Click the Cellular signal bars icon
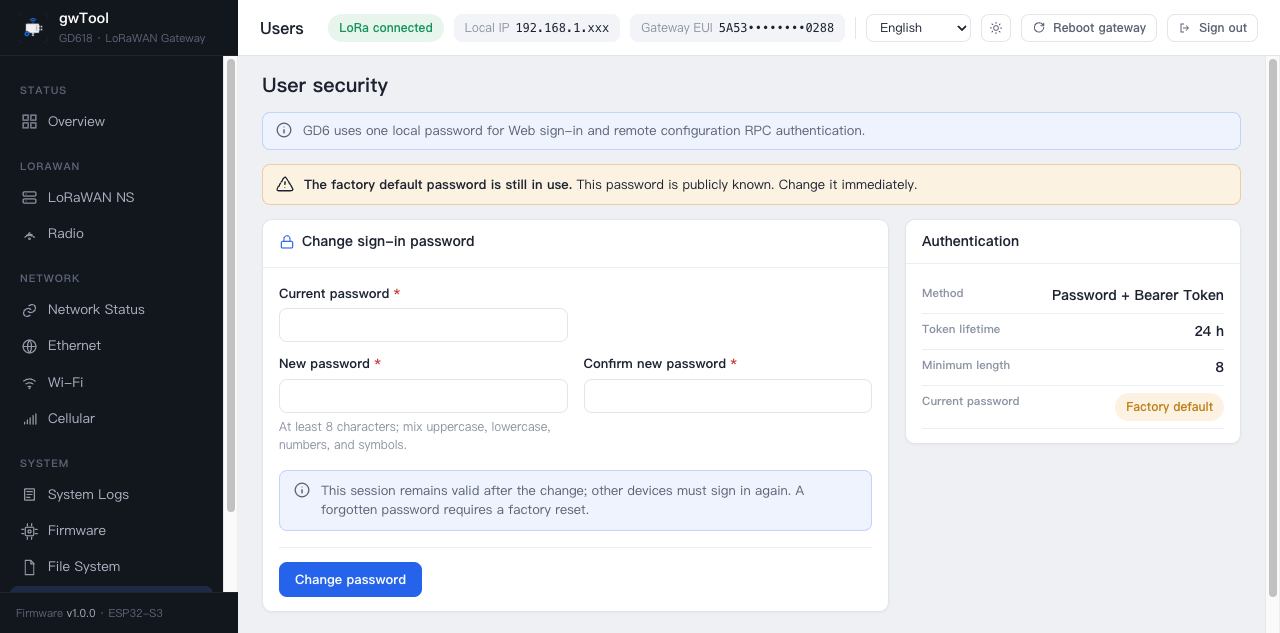The height and width of the screenshot is (633, 1280). click(x=29, y=418)
